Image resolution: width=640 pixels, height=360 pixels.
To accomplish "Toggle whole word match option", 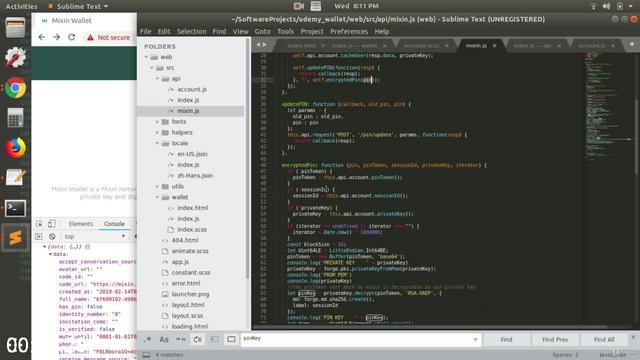I will tap(180, 339).
